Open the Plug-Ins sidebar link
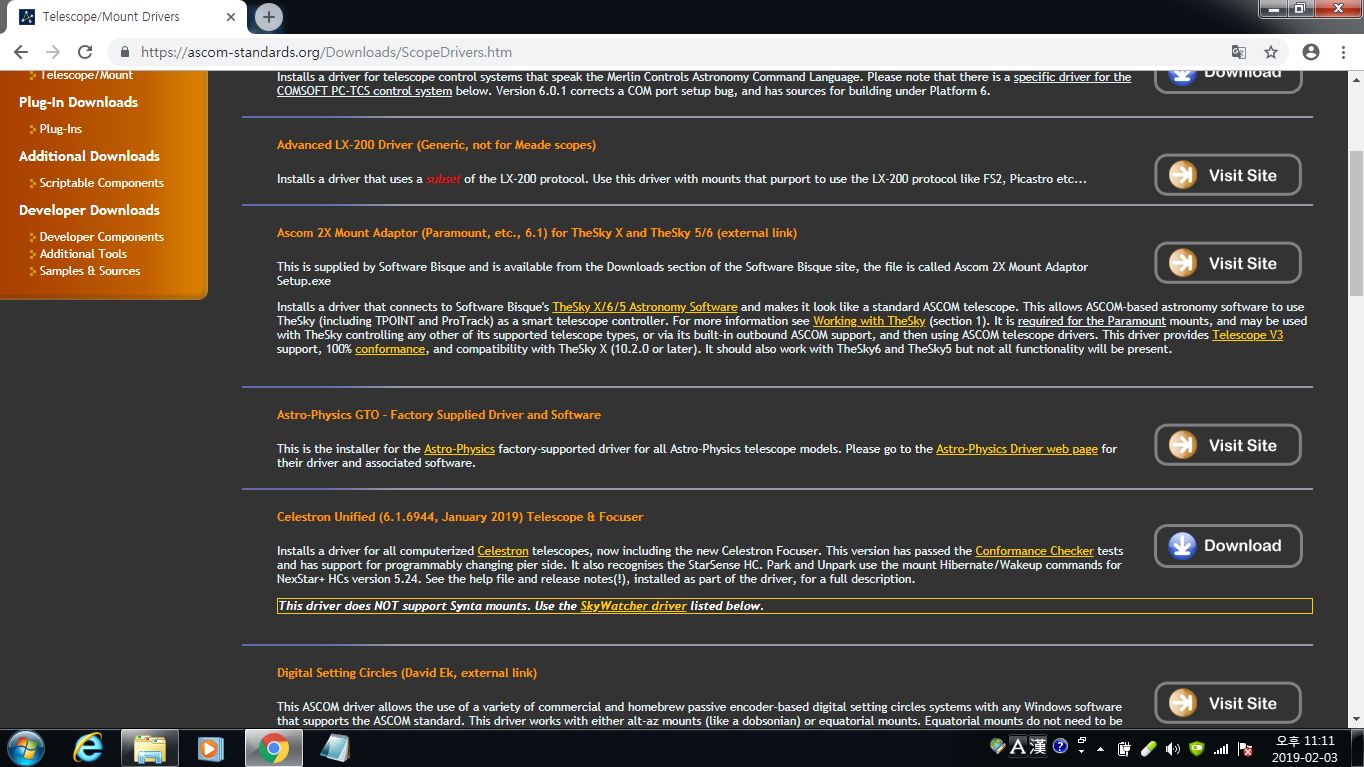1364x767 pixels. [x=60, y=129]
